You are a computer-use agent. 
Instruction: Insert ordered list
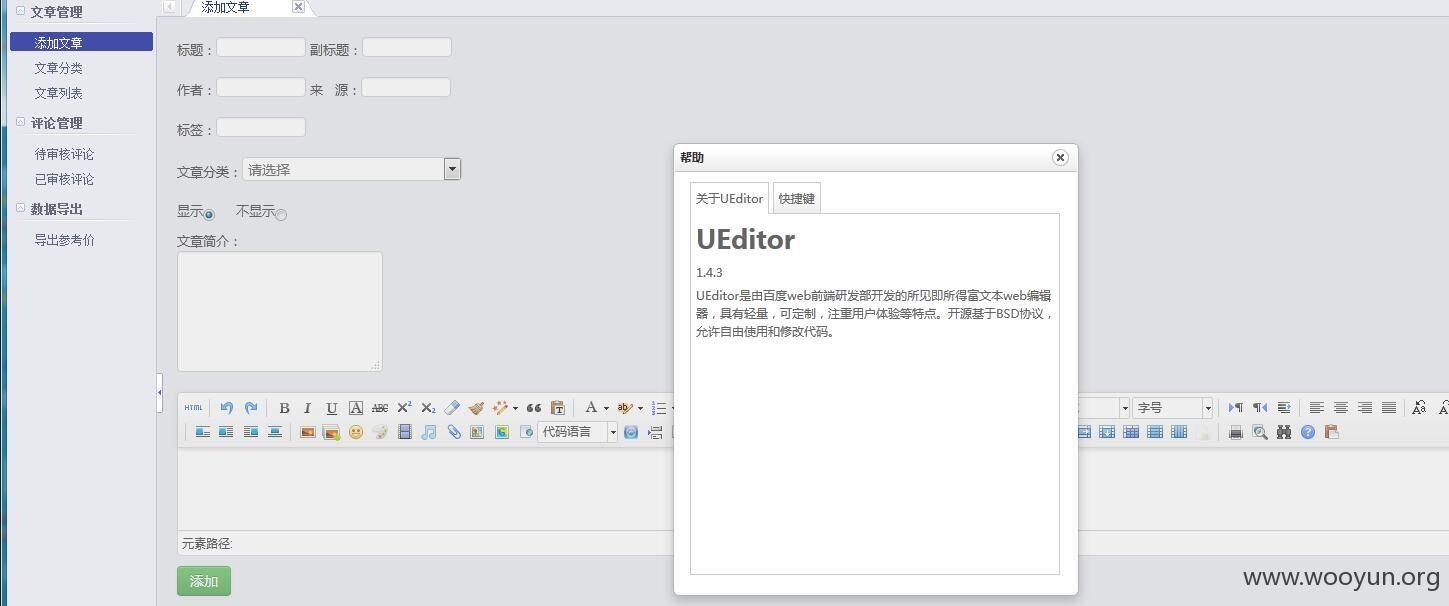[659, 407]
